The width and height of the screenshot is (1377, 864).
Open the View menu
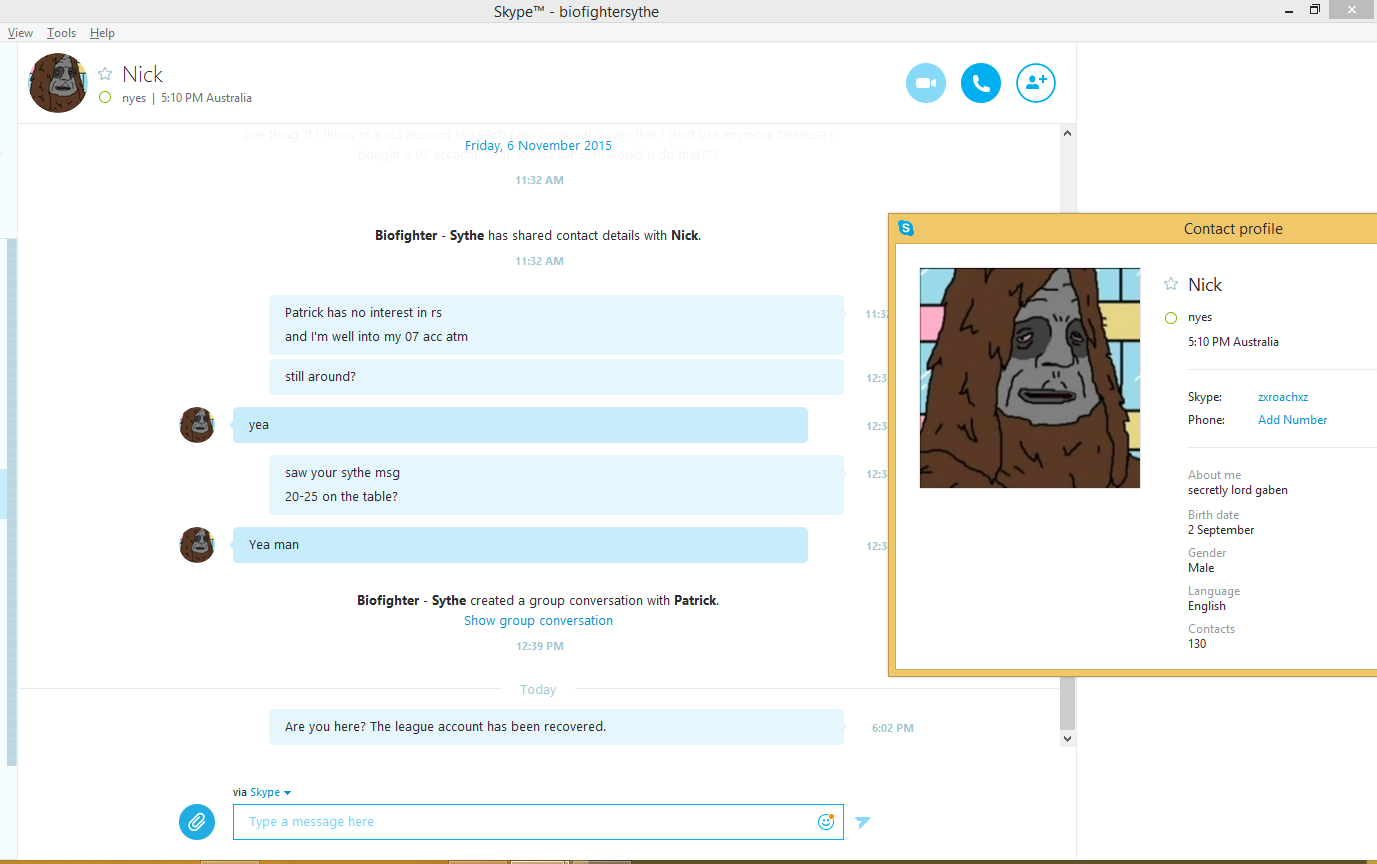click(x=20, y=33)
